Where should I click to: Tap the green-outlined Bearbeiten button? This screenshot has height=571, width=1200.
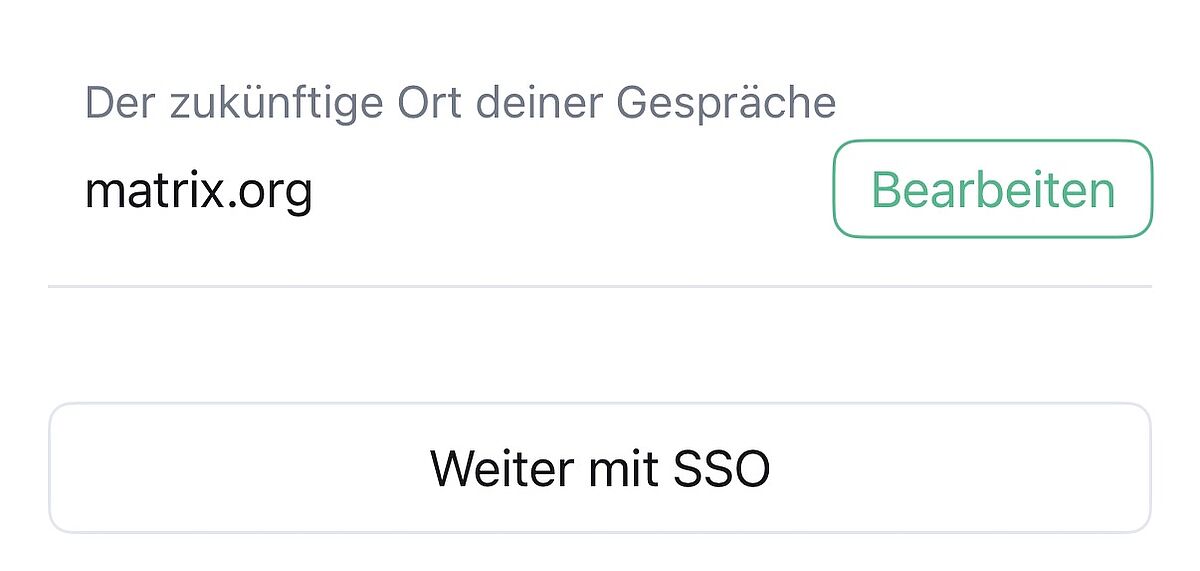[x=992, y=189]
